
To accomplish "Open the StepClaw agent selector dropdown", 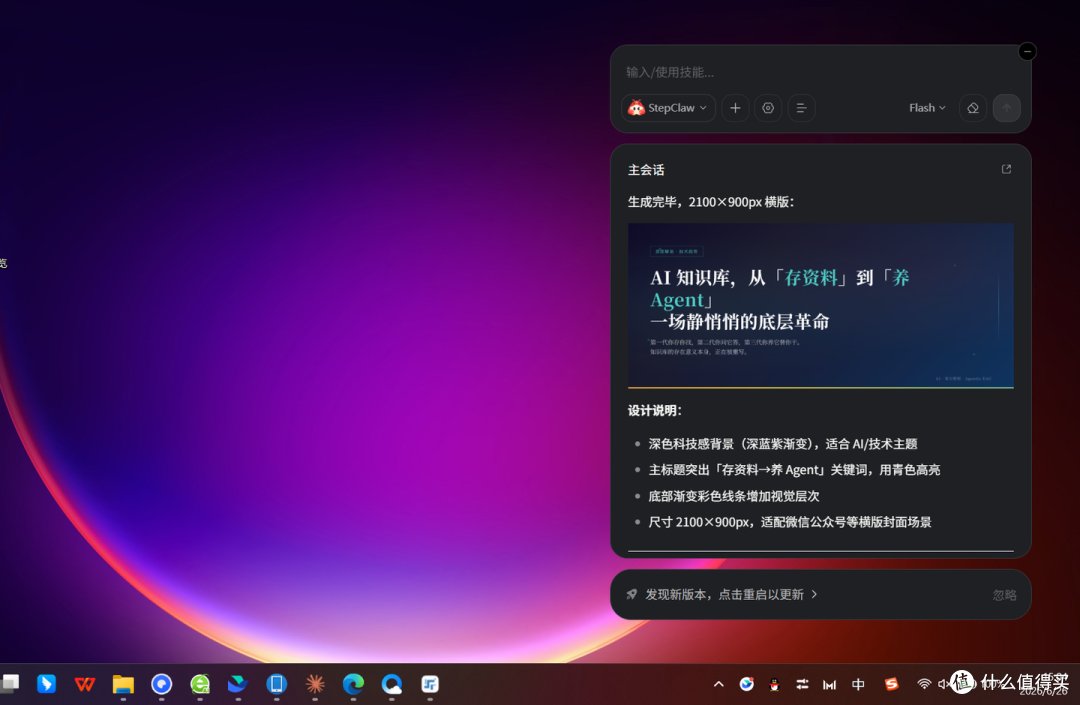I will (x=668, y=108).
